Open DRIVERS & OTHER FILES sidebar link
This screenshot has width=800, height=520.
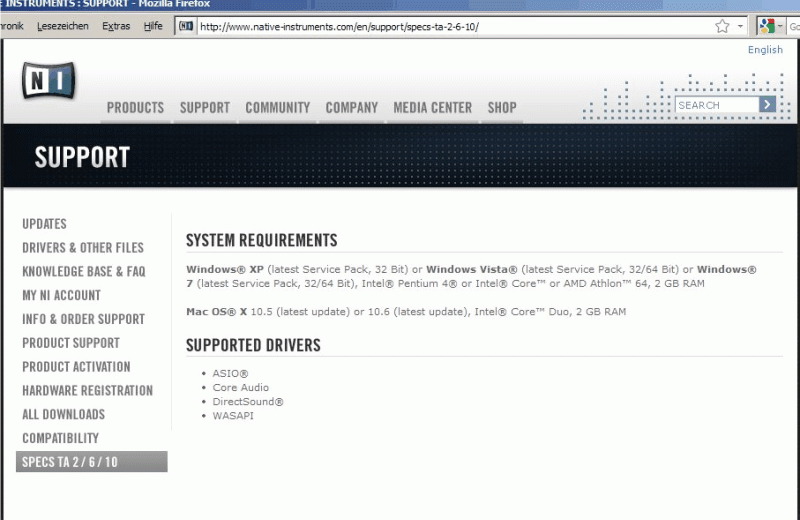83,248
